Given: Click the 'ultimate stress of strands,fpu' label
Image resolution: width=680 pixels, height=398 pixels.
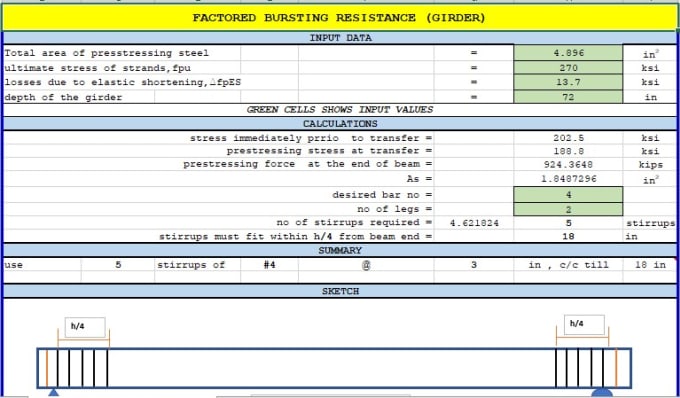Looking at the screenshot, I should [x=98, y=68].
